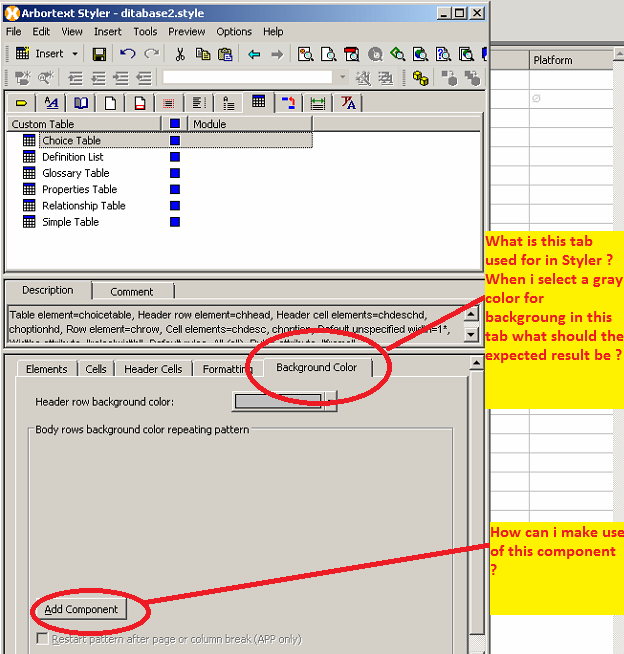Switch to the Formatting tab

pos(227,369)
